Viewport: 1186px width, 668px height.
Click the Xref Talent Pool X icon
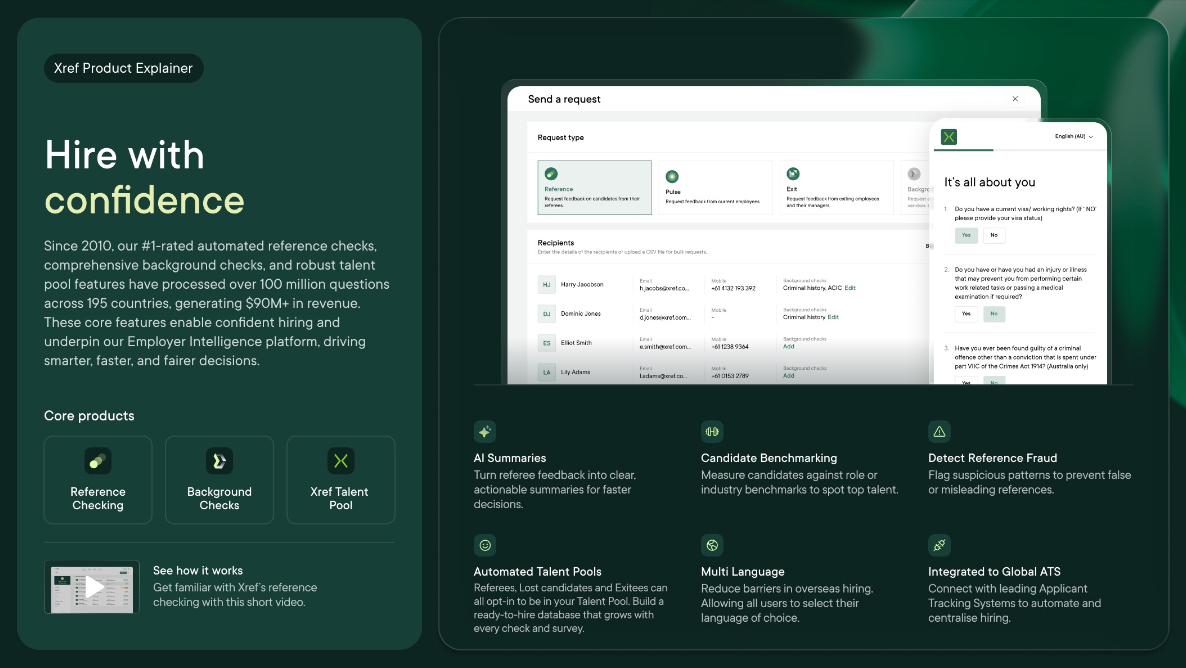(340, 461)
